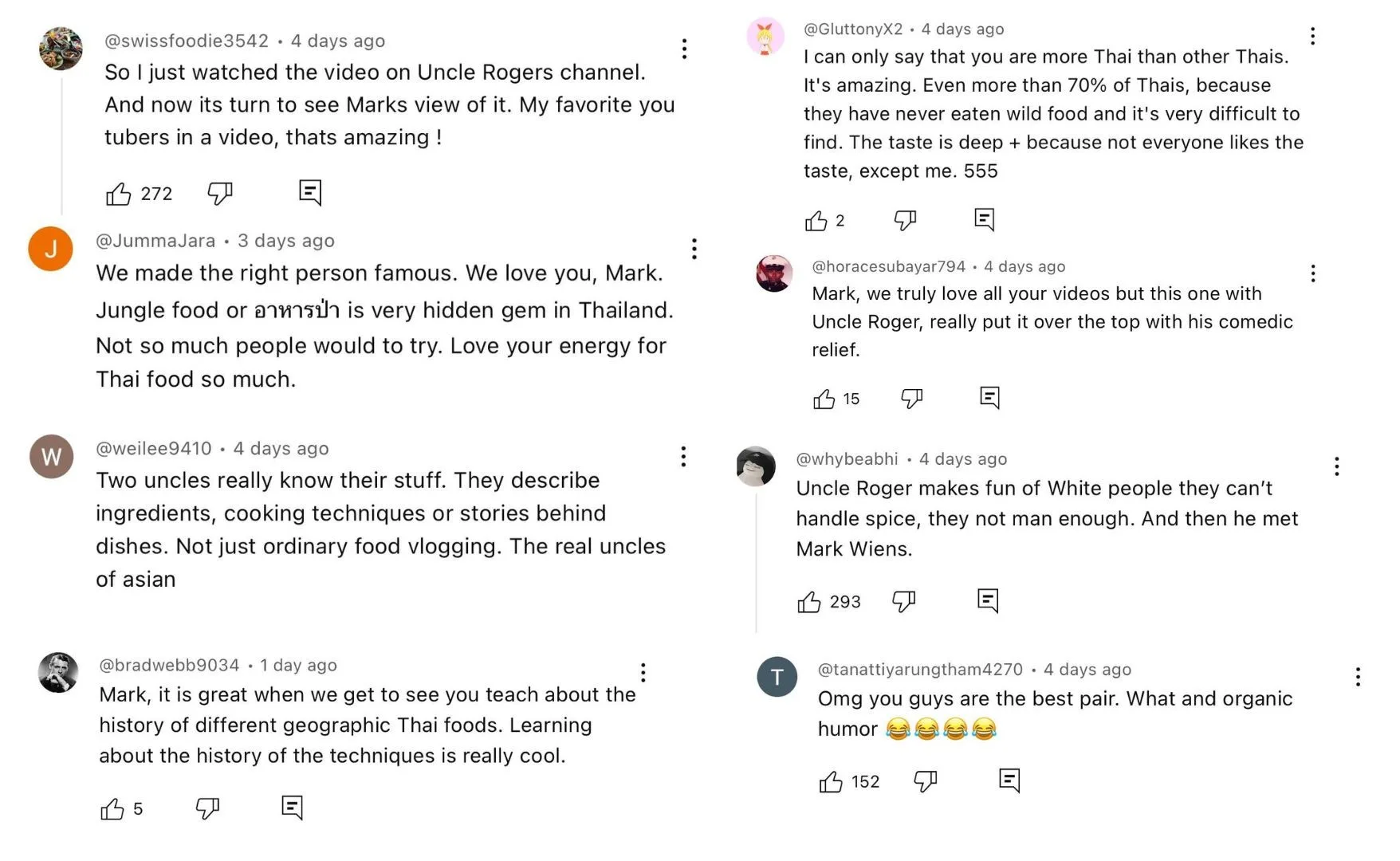Reply to tanattiyarungtham4270's comment
The width and height of the screenshot is (1400, 861).
[x=1009, y=780]
